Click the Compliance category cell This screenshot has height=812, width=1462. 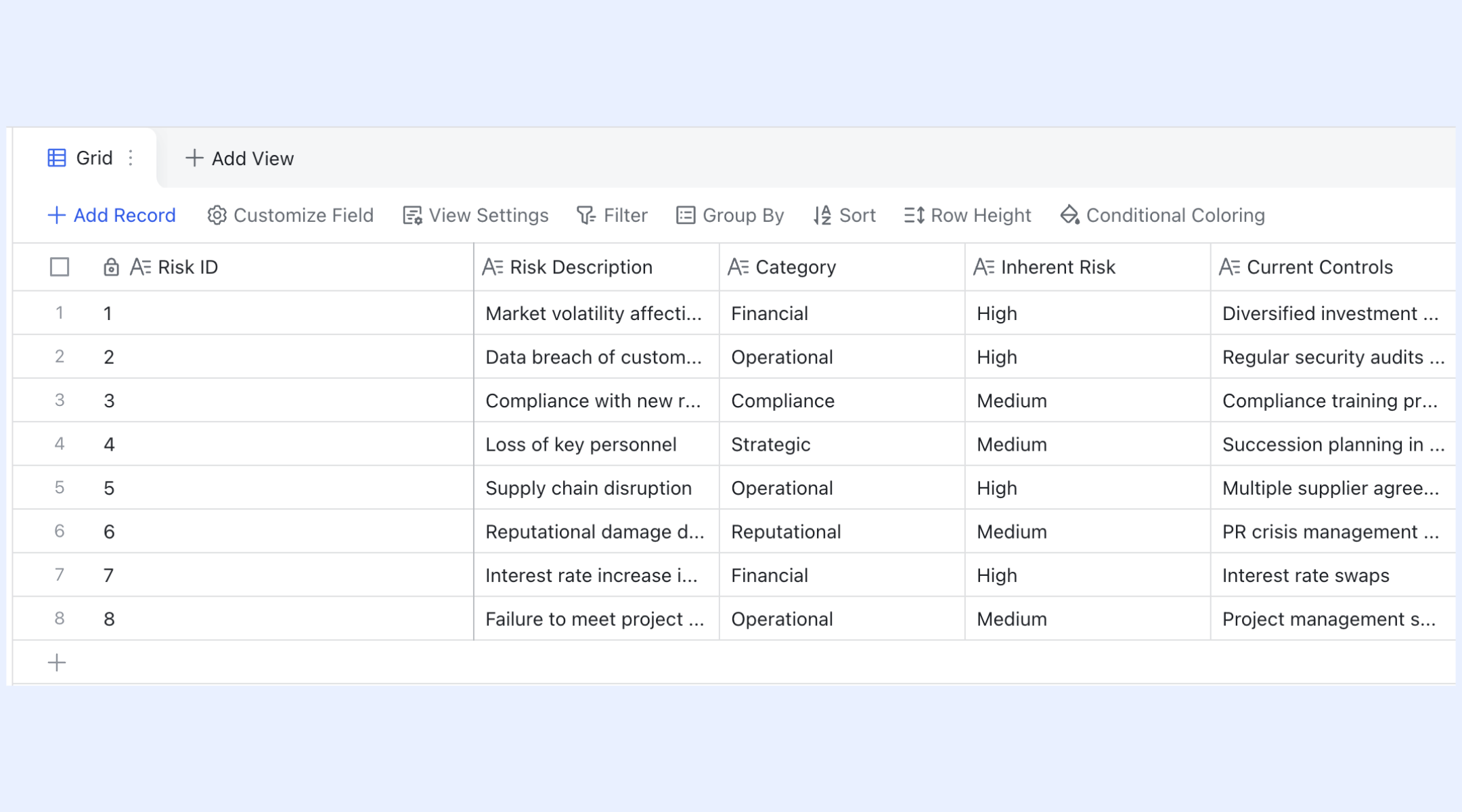coord(842,401)
